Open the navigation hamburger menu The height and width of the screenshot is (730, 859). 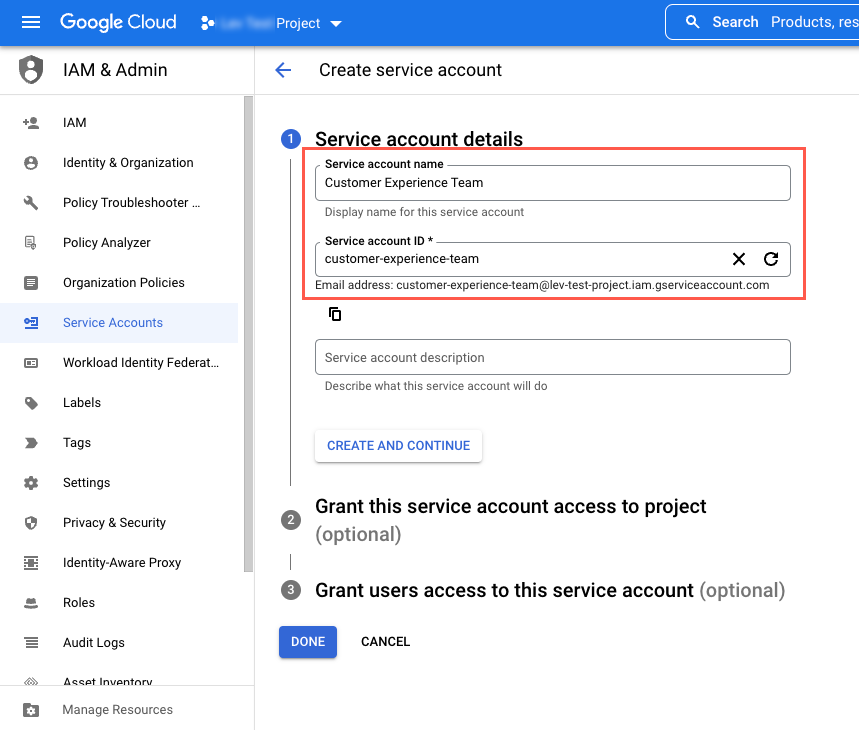(30, 21)
